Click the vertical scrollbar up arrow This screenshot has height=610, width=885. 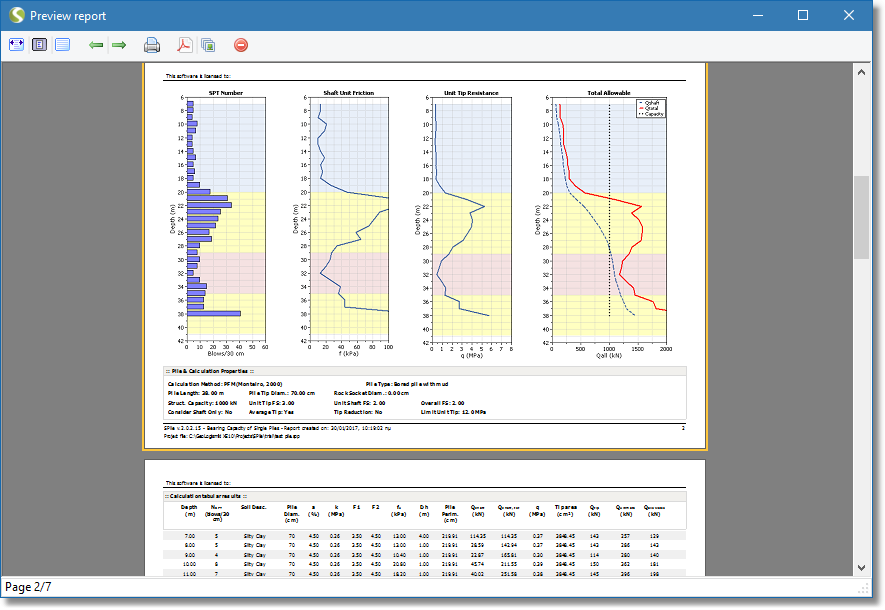(860, 73)
